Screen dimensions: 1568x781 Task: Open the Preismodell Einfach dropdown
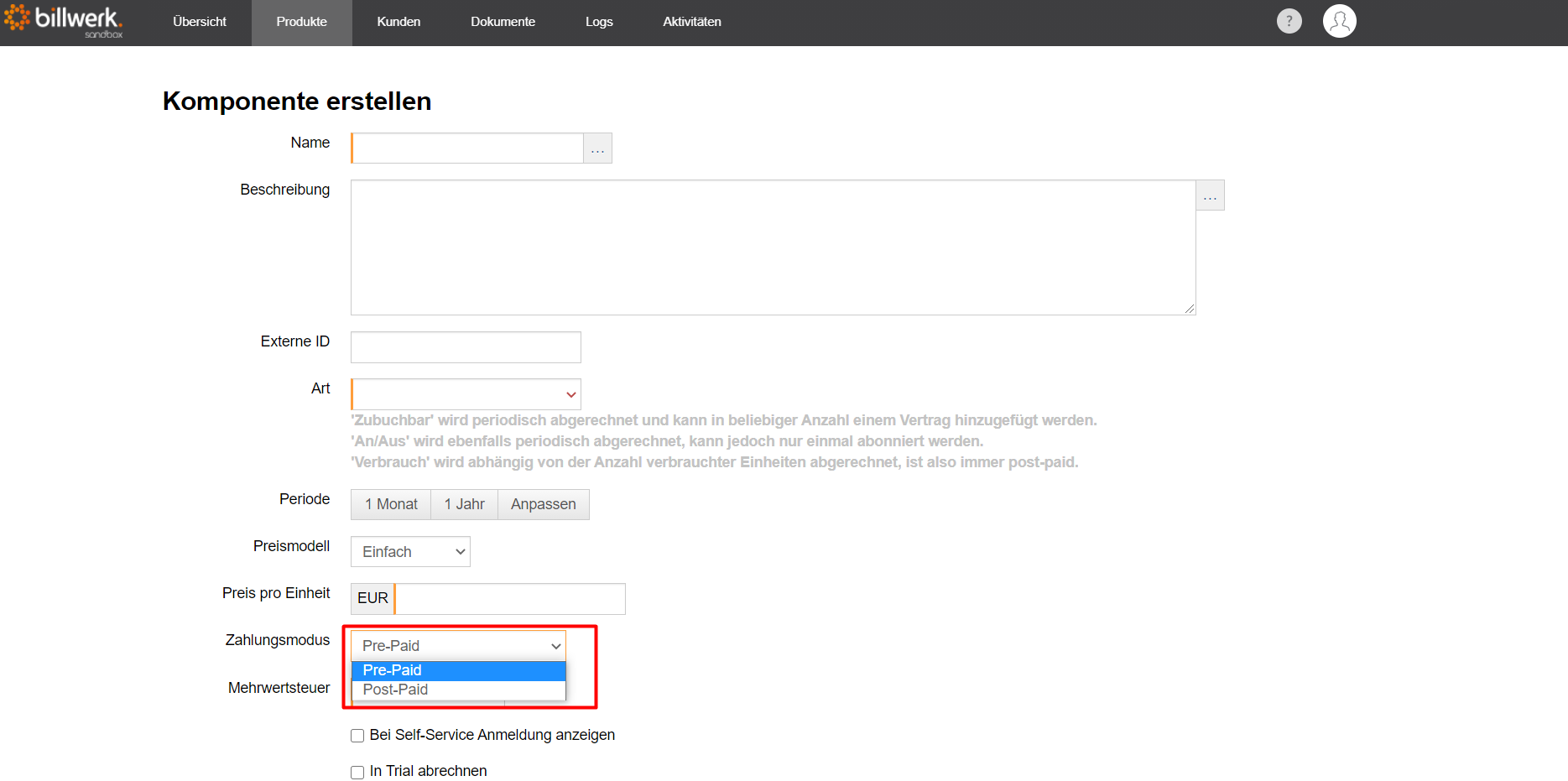coord(410,552)
